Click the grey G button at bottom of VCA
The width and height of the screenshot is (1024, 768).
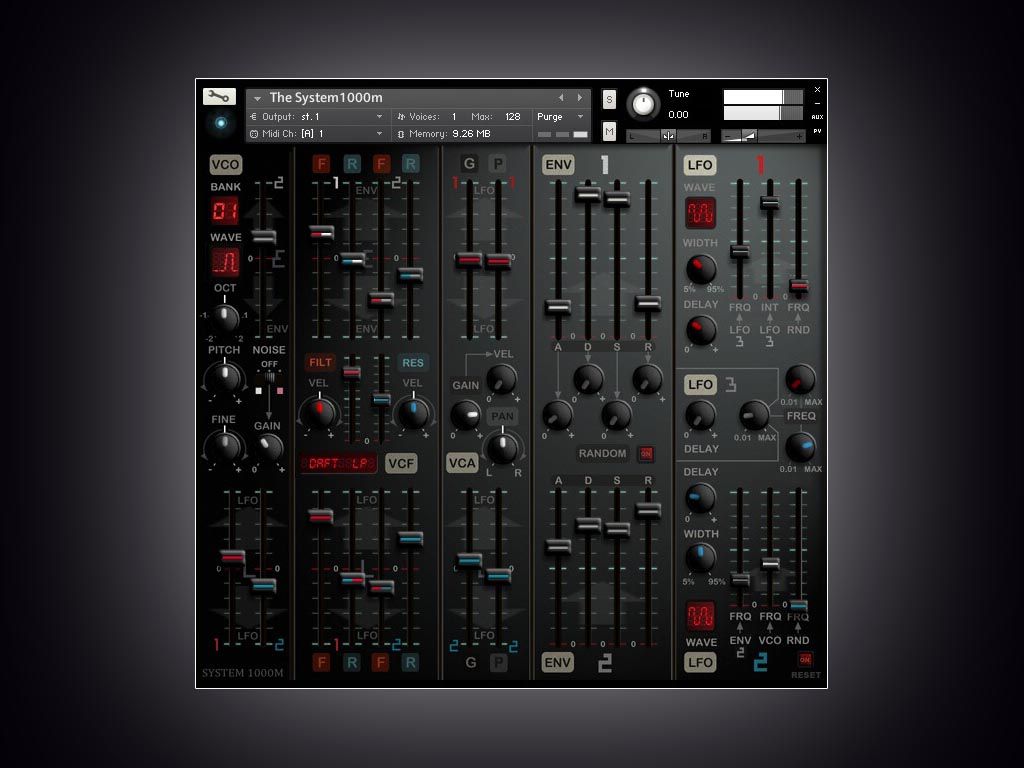[x=470, y=662]
